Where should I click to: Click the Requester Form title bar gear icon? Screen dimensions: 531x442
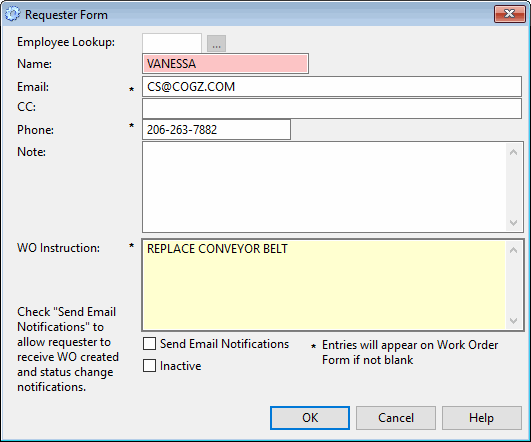click(x=13, y=14)
